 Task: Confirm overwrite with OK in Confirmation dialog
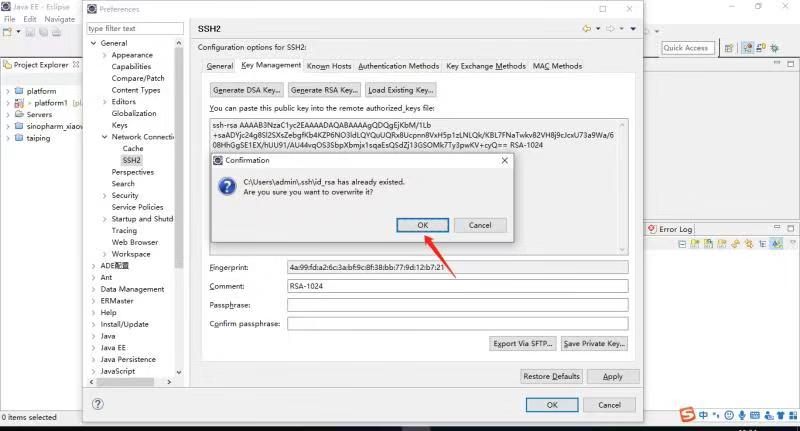pyautogui.click(x=422, y=225)
